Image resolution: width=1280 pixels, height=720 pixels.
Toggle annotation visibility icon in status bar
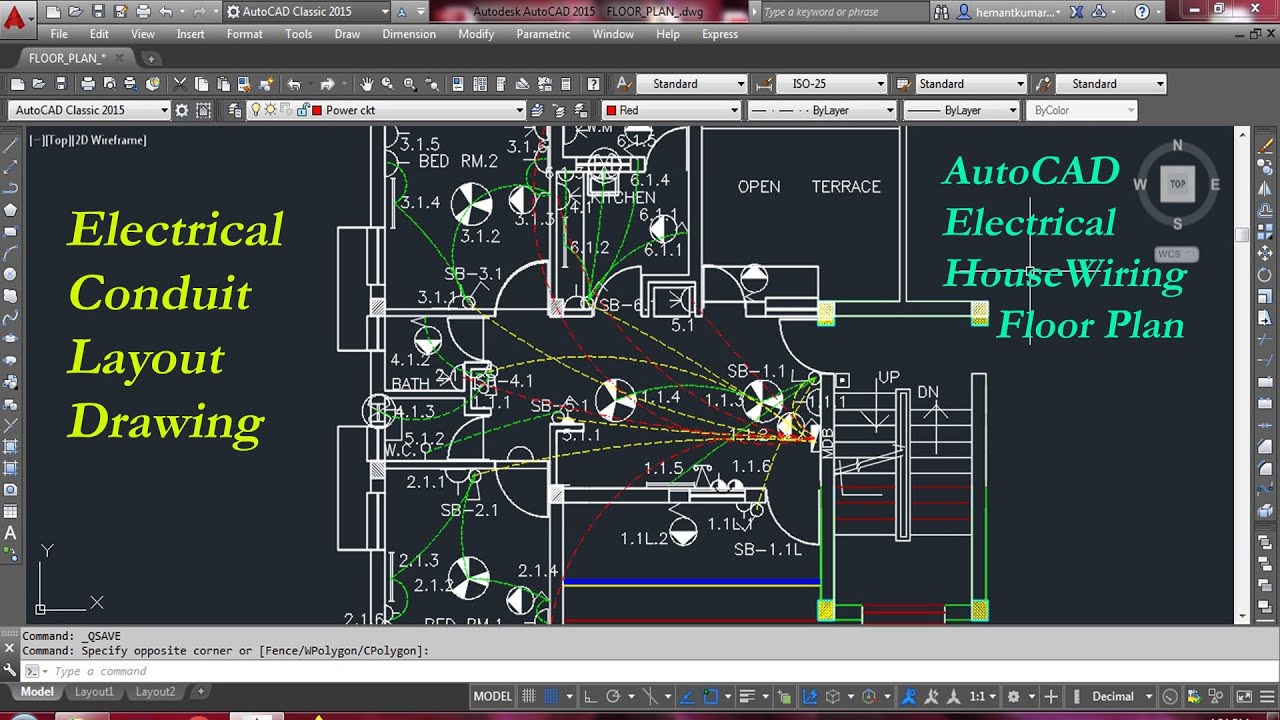click(x=908, y=696)
